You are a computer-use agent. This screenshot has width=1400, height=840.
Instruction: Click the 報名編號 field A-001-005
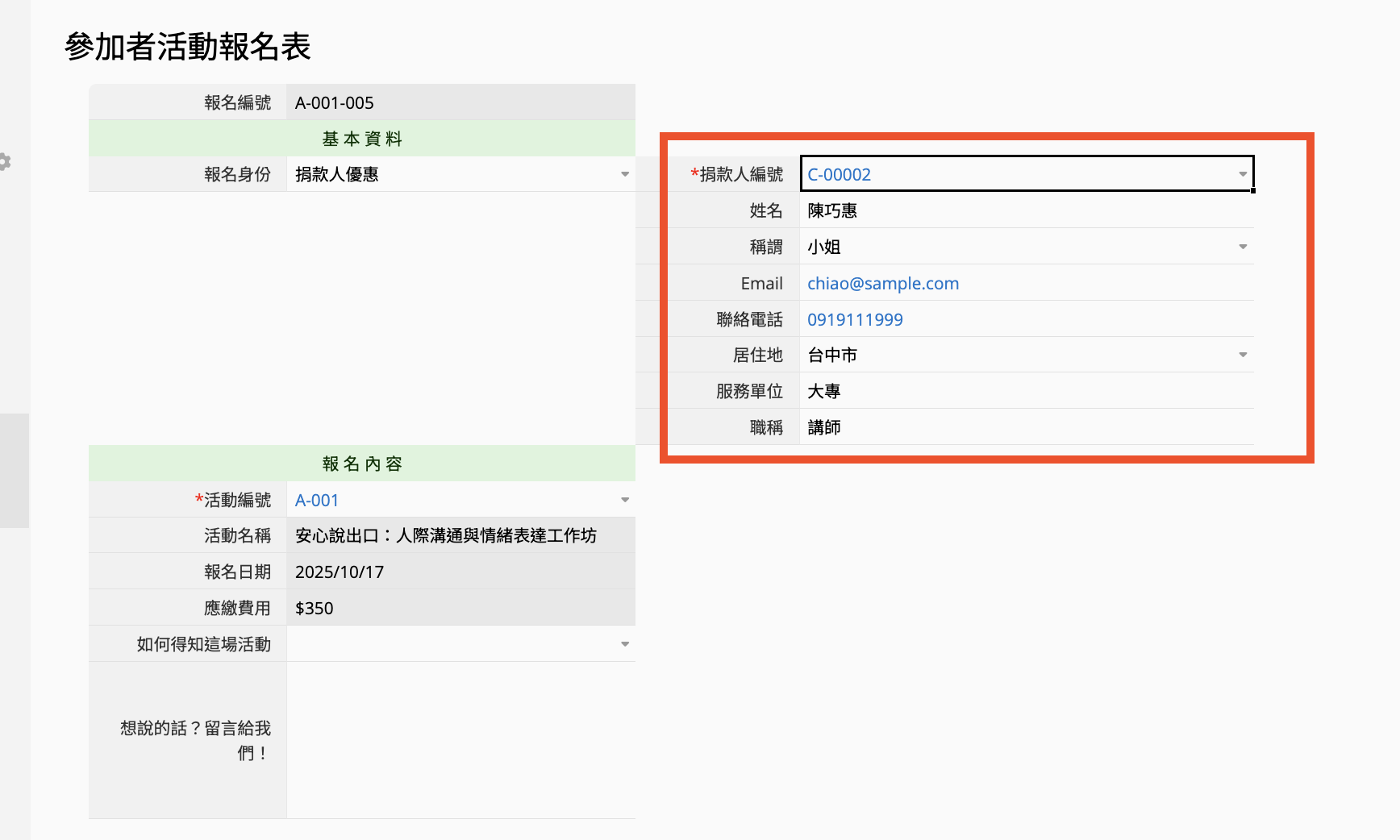(x=460, y=103)
